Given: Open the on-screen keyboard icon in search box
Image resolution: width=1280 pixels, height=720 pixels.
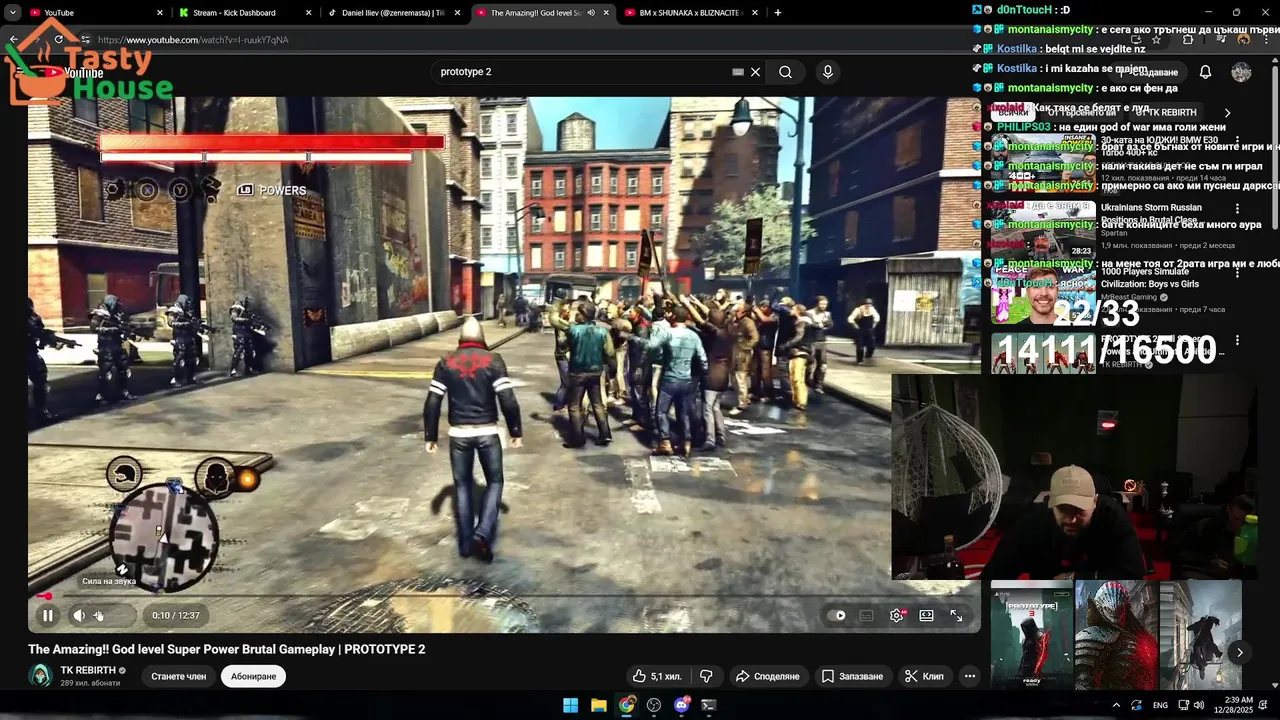Looking at the screenshot, I should click(738, 72).
